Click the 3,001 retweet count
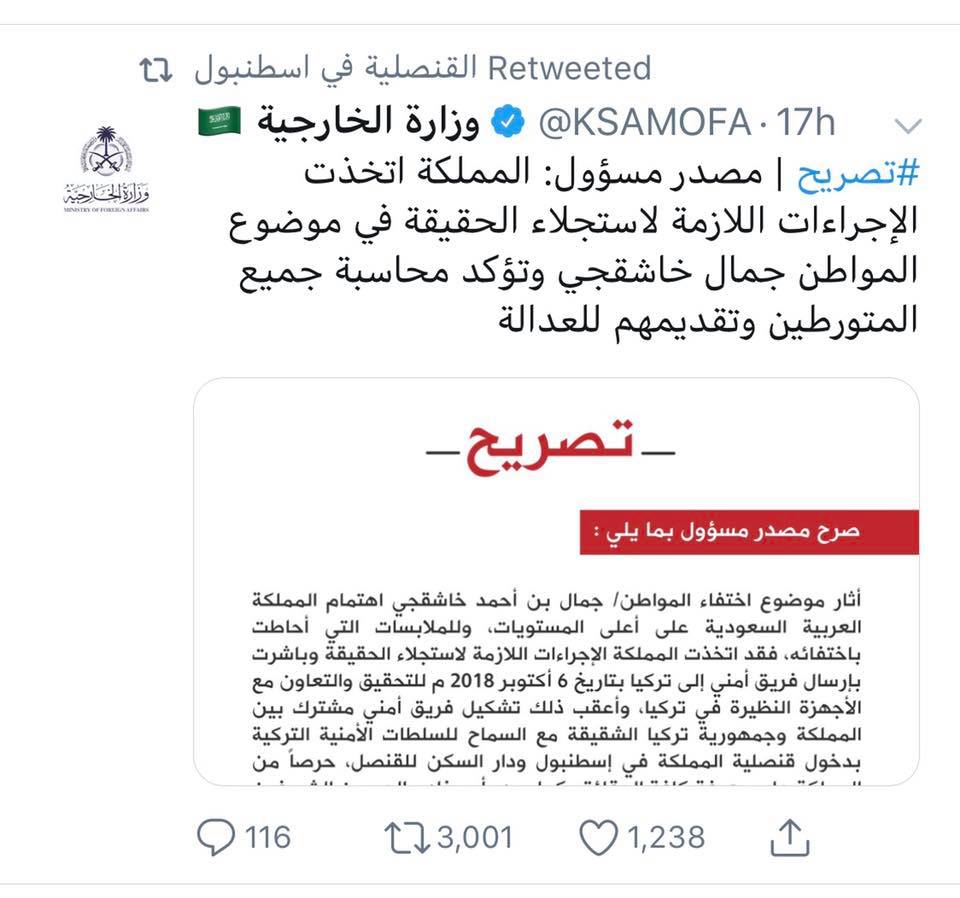Screen dimensions: 960x898 pos(475,837)
